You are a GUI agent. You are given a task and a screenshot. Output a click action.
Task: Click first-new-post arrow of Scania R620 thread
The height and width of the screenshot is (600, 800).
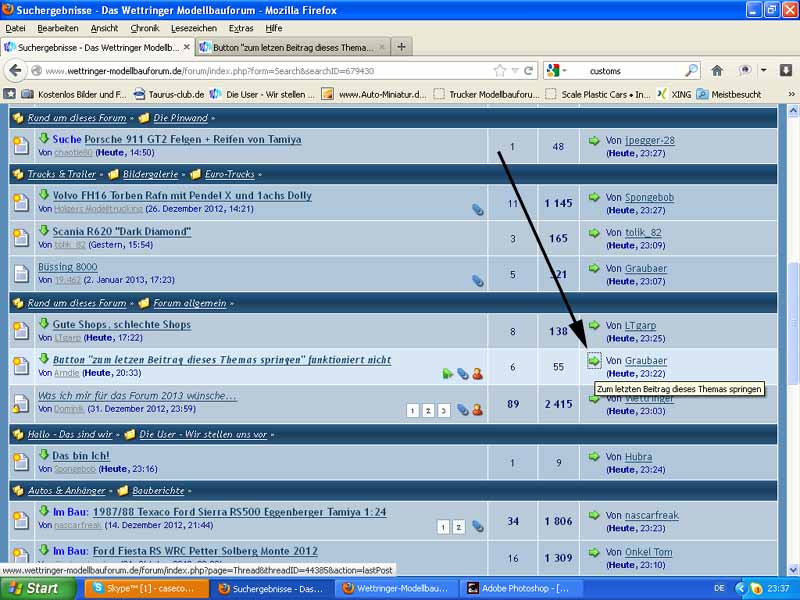[44, 230]
